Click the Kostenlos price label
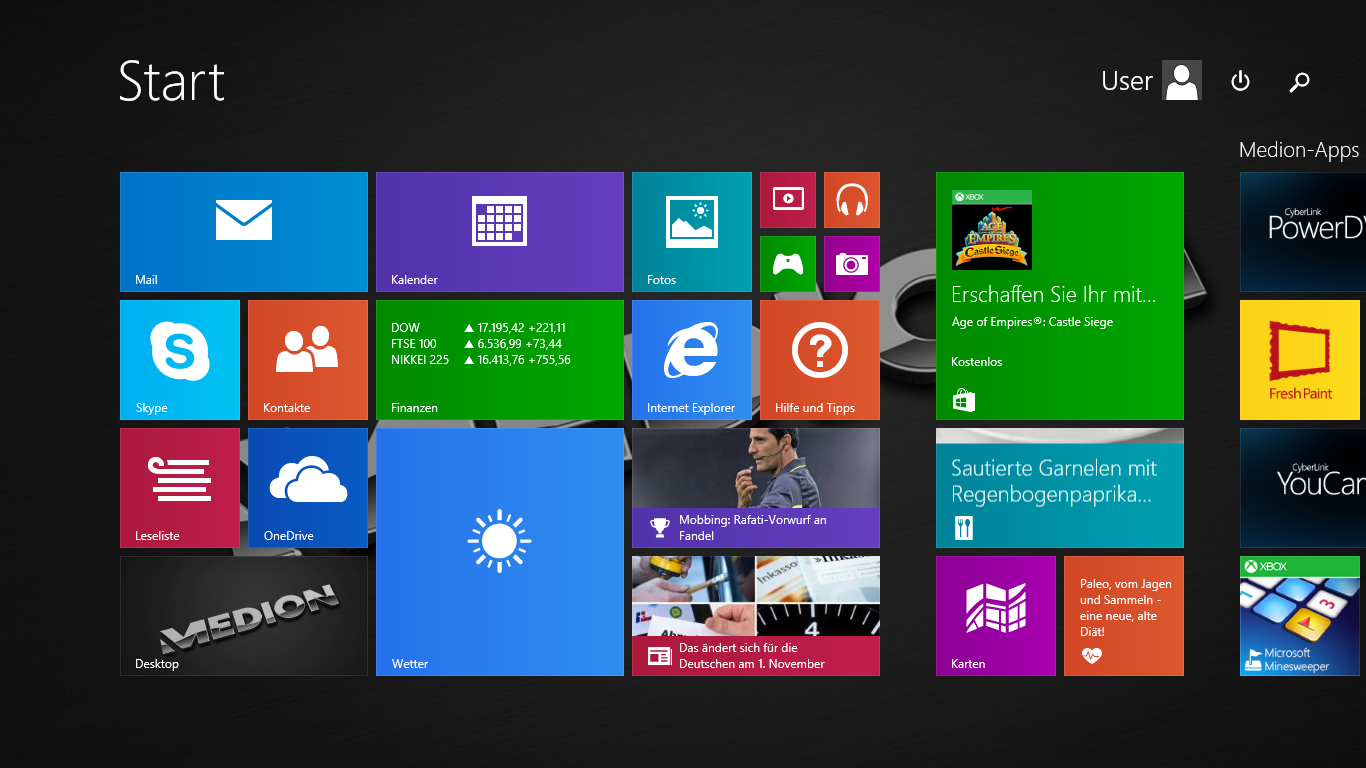This screenshot has height=768, width=1366. (x=977, y=362)
